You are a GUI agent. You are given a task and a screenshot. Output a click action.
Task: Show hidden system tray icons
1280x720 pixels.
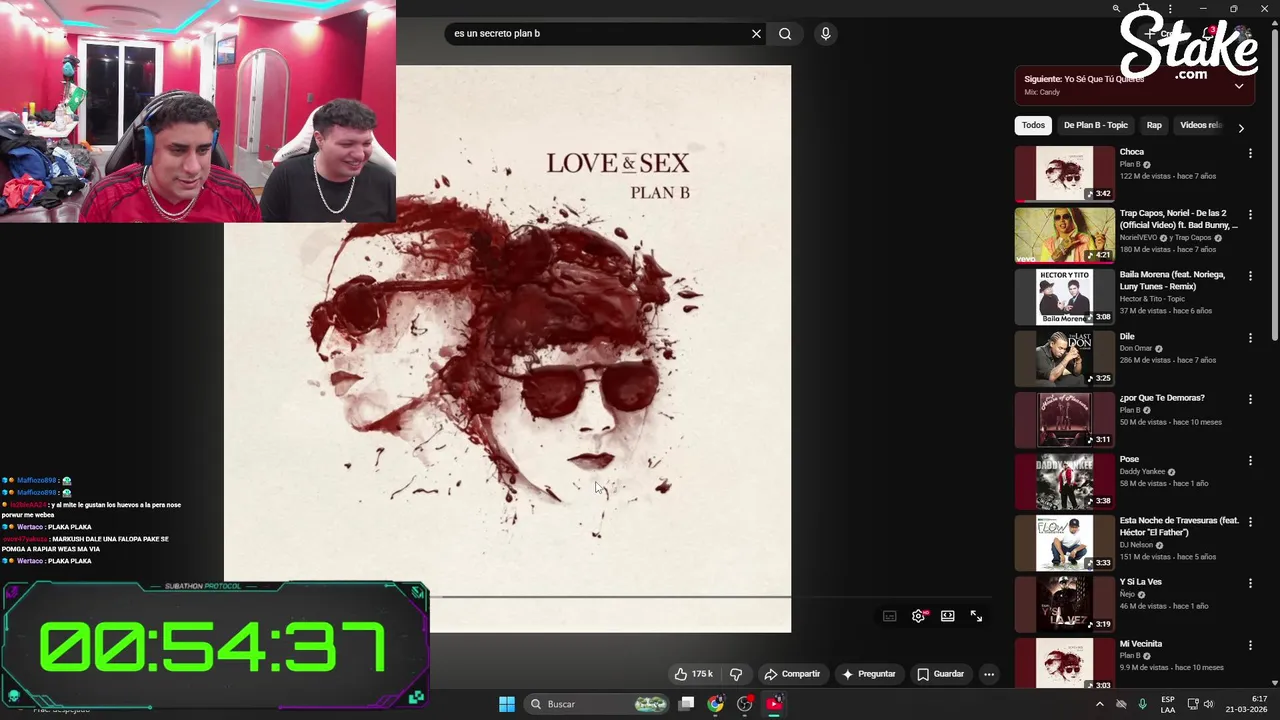1100,704
